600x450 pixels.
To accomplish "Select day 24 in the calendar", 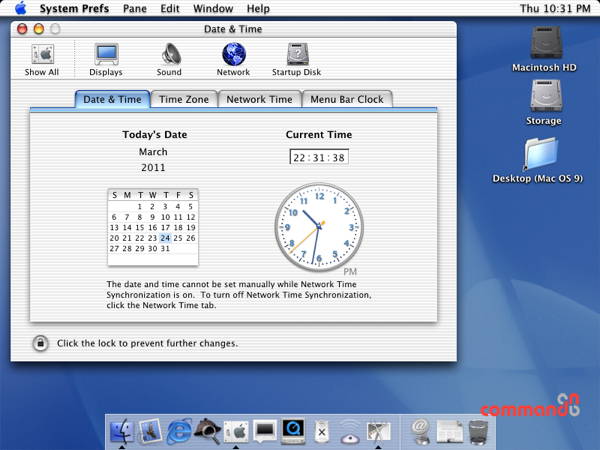I will click(x=165, y=238).
